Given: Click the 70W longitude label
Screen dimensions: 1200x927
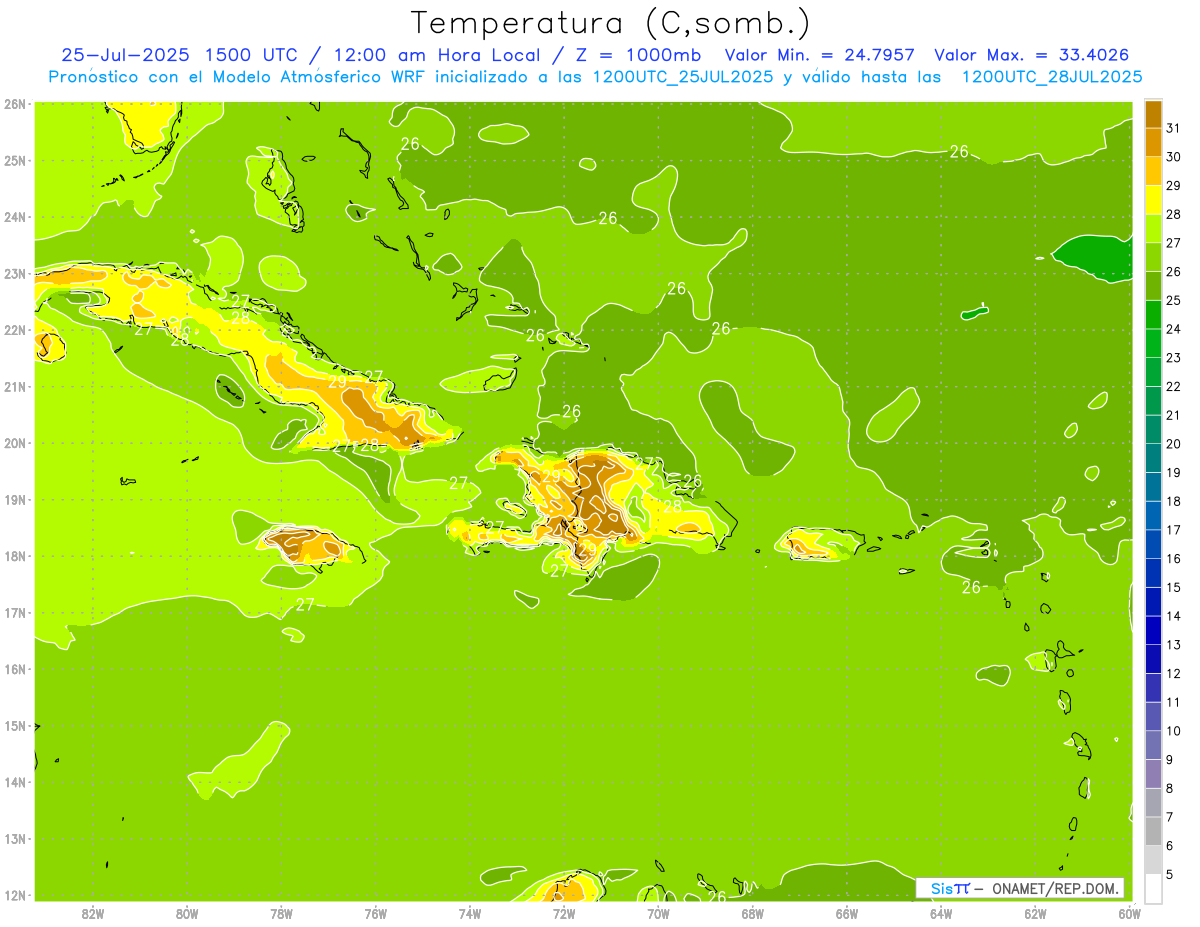Looking at the screenshot, I should click(x=658, y=913).
